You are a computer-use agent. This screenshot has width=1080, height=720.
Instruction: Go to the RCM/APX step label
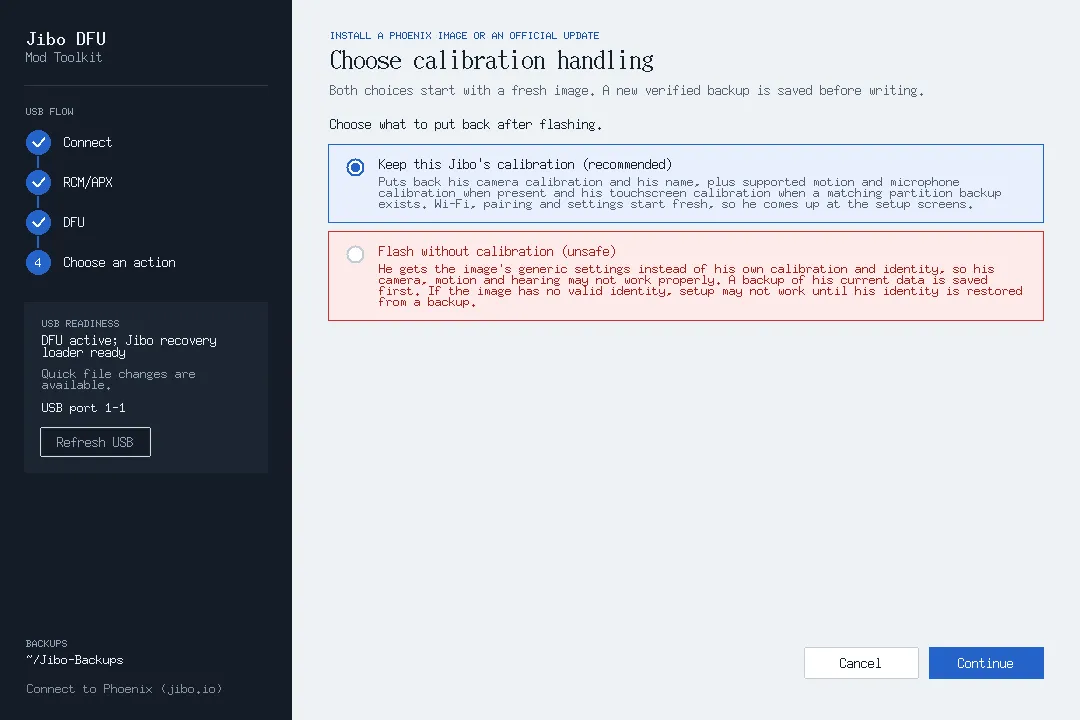point(87,183)
